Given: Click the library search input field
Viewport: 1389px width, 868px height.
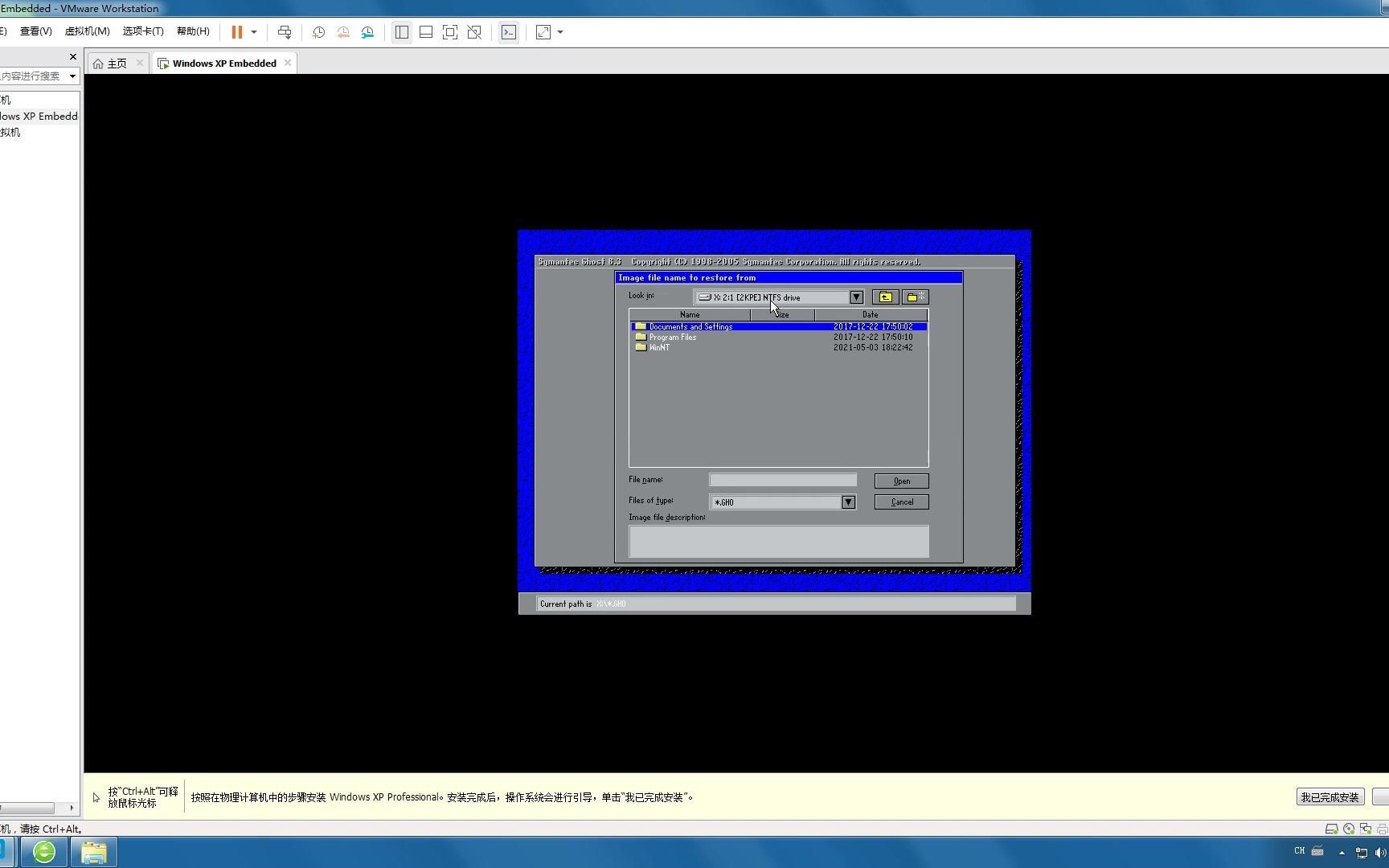Looking at the screenshot, I should 32,76.
